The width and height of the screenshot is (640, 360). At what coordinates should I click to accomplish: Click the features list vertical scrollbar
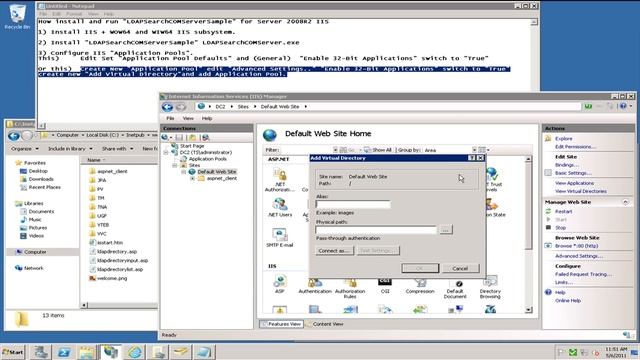coord(529,234)
